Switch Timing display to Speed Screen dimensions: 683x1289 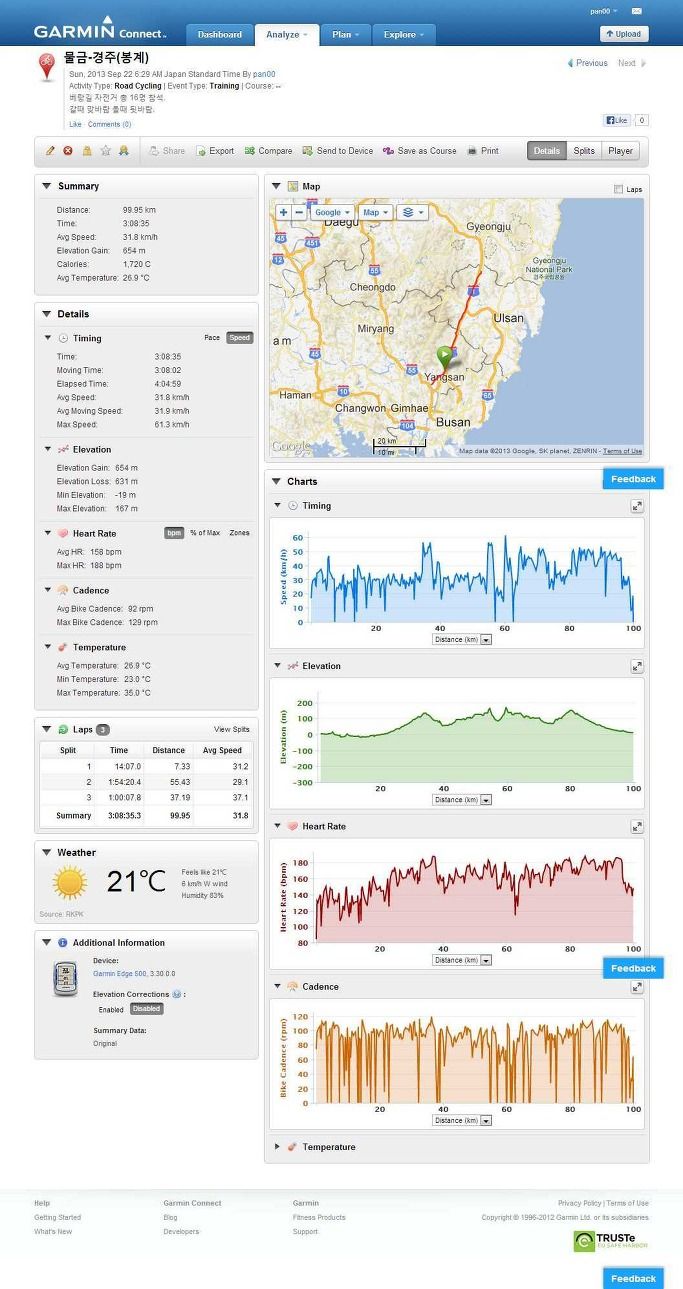pyautogui.click(x=240, y=338)
